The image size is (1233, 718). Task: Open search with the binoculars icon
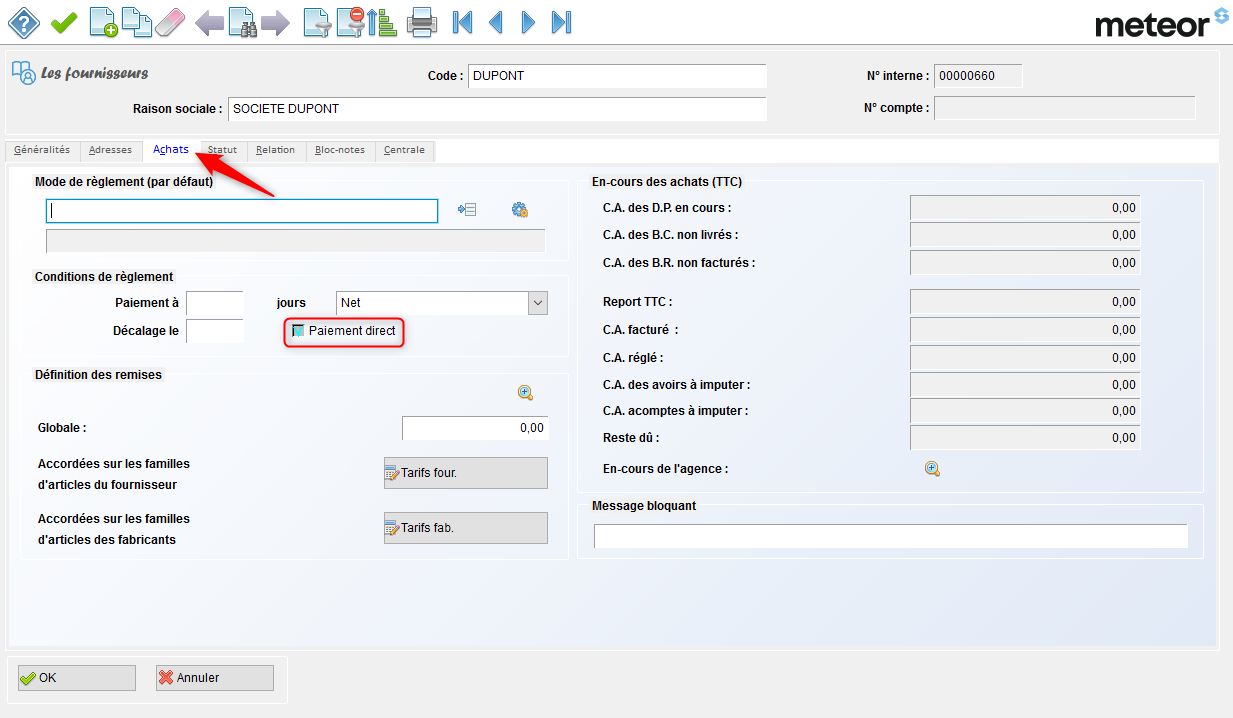242,21
